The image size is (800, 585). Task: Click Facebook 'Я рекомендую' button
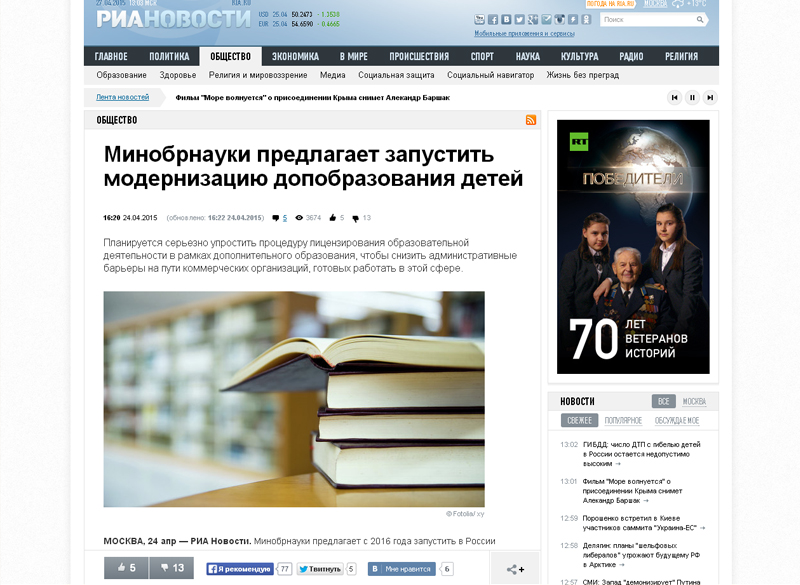click(x=240, y=569)
